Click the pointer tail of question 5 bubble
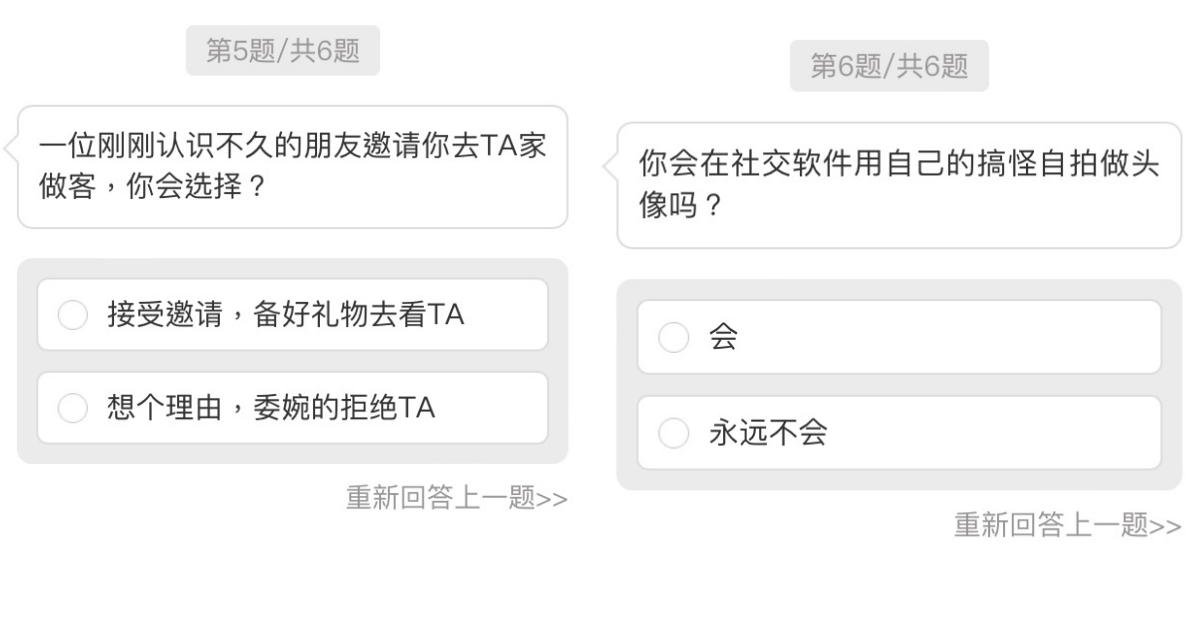 pyautogui.click(x=11, y=151)
